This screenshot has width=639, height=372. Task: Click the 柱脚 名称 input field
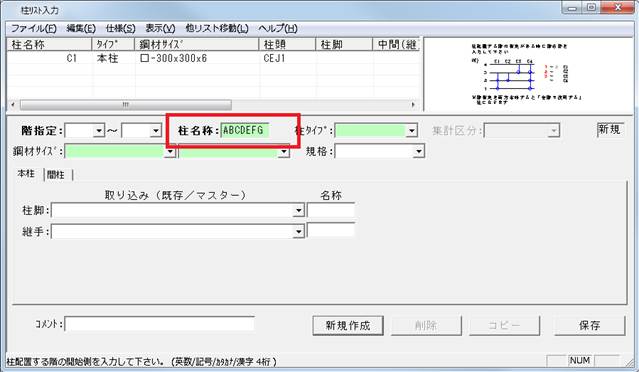click(331, 210)
